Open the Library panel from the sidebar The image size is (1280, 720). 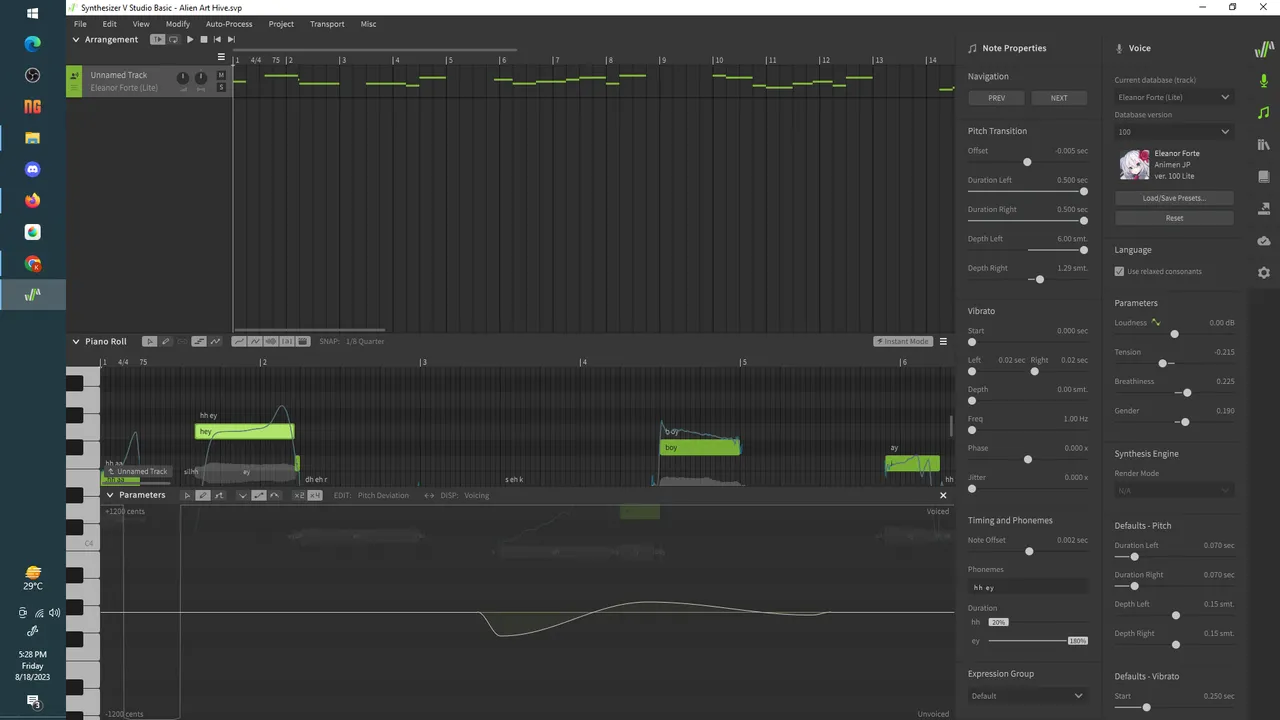click(x=1264, y=145)
